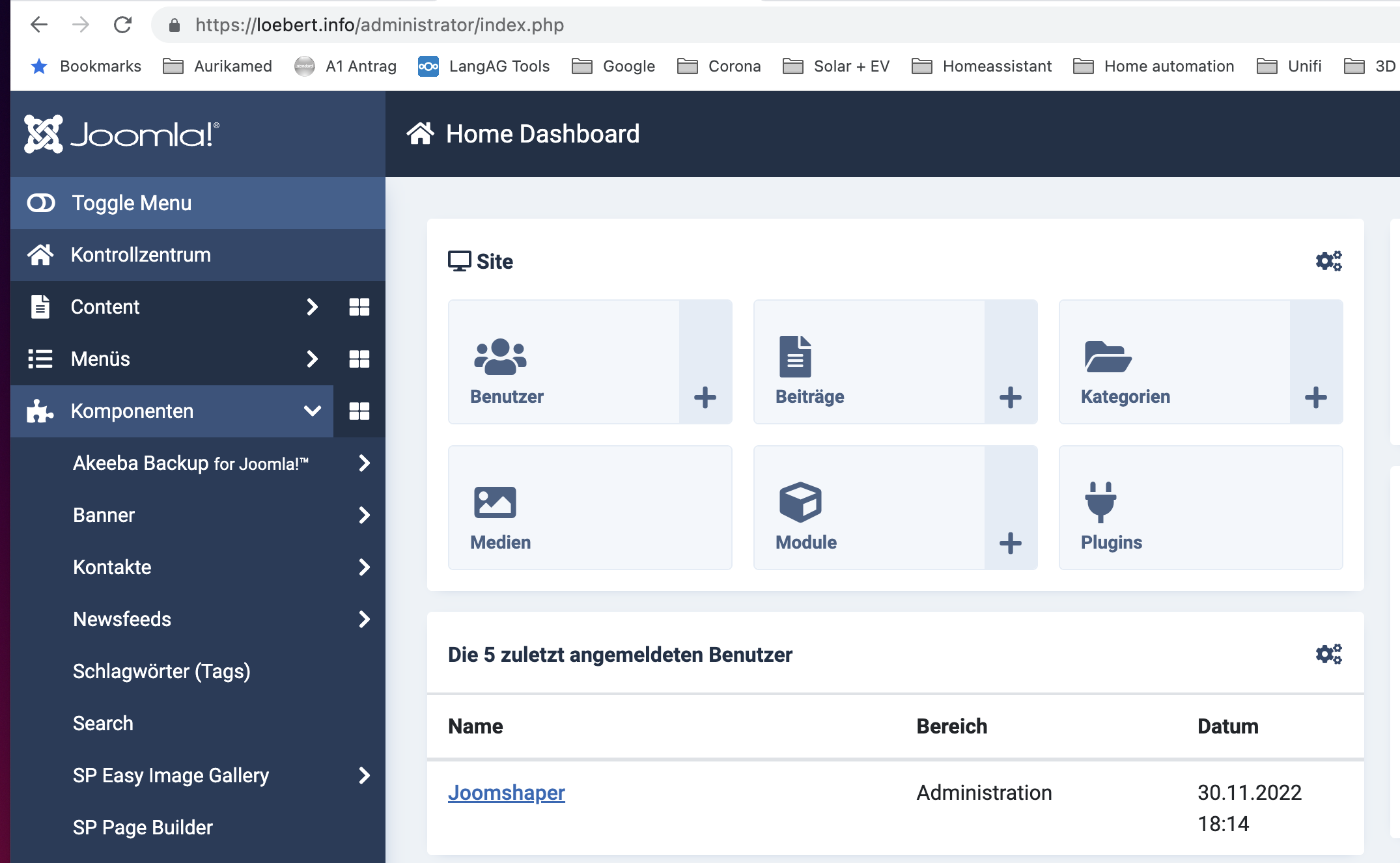Open Kontrollzentrum in the sidebar

click(x=140, y=254)
